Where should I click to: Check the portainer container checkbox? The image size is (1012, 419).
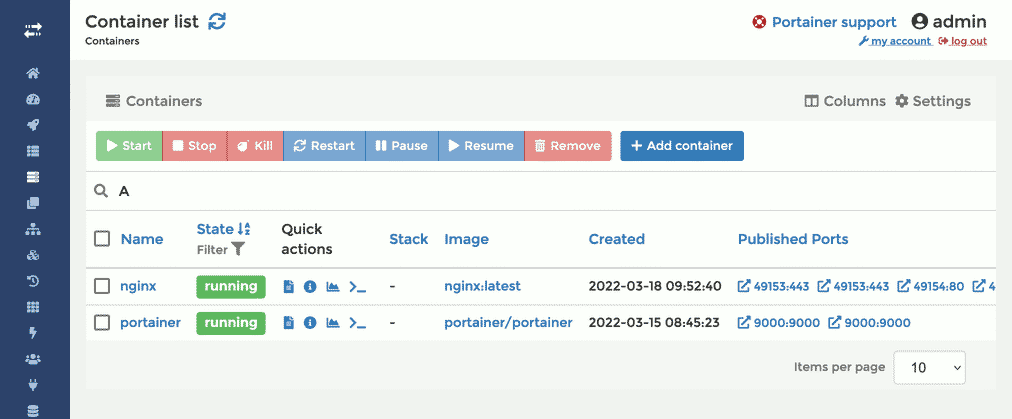102,323
